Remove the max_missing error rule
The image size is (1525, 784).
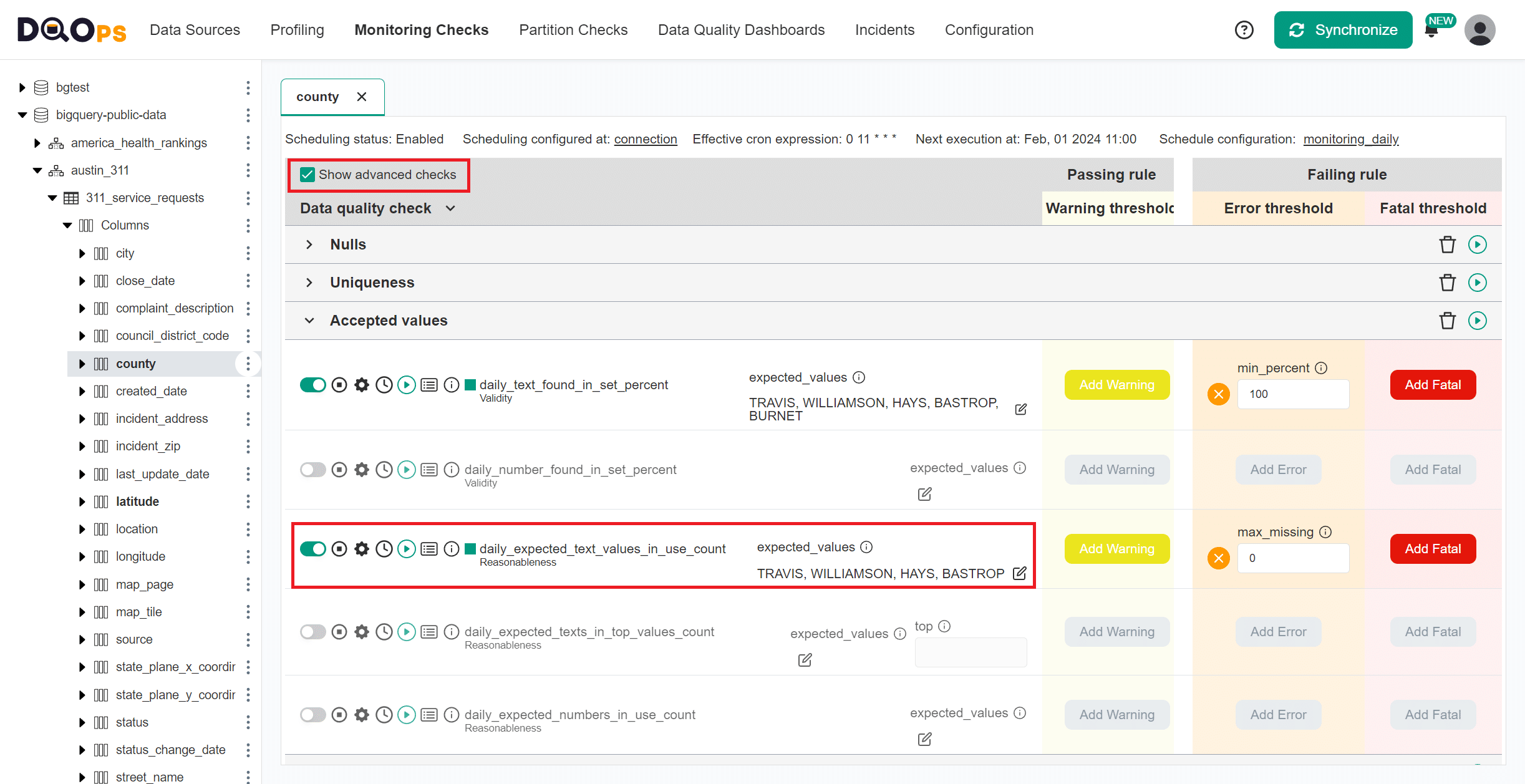pos(1218,558)
